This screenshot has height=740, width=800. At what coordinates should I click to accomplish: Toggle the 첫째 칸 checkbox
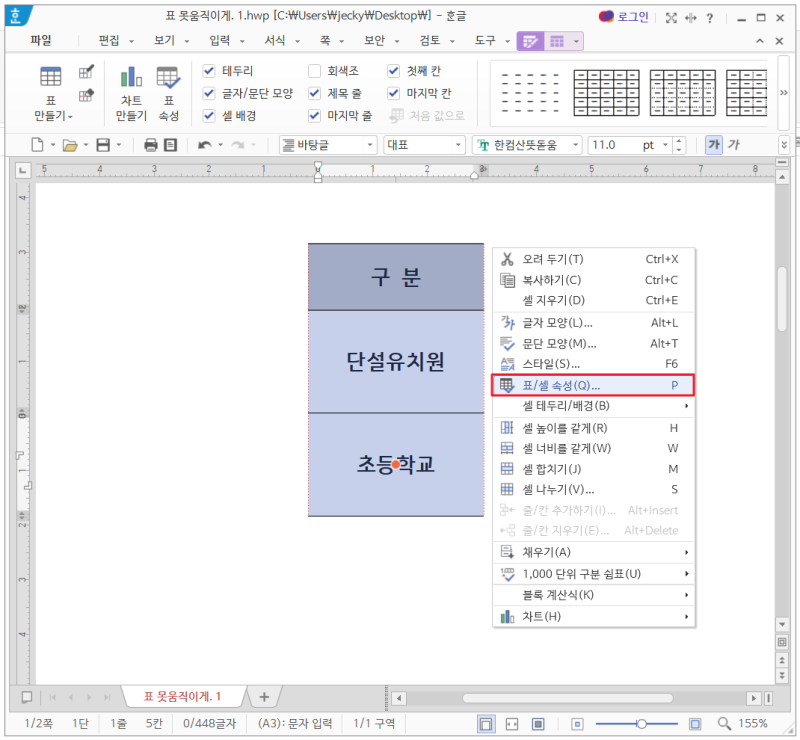tap(393, 70)
